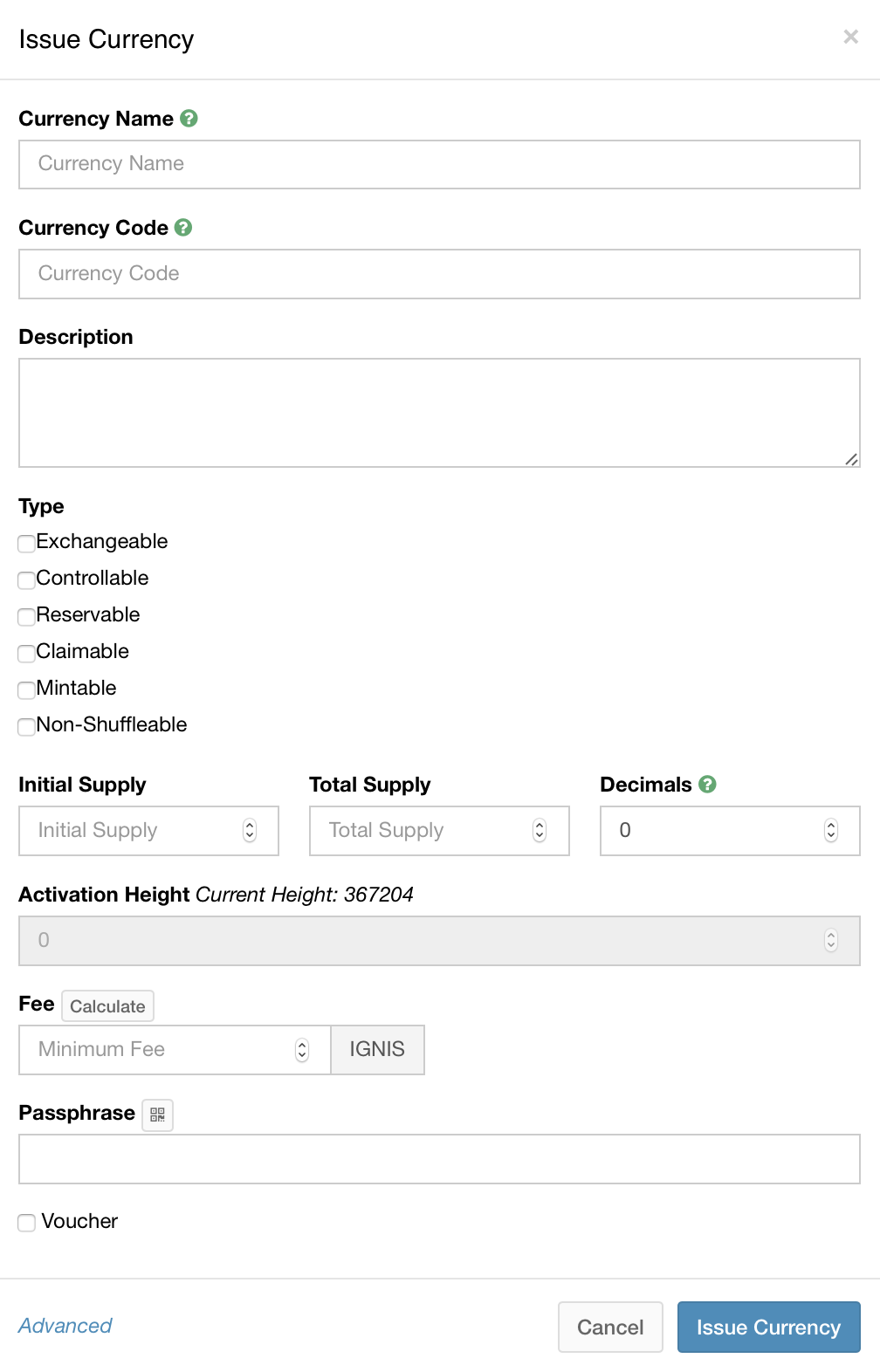This screenshot has height=1372, width=880.
Task: Toggle the Mintable checkbox
Action: tap(27, 690)
